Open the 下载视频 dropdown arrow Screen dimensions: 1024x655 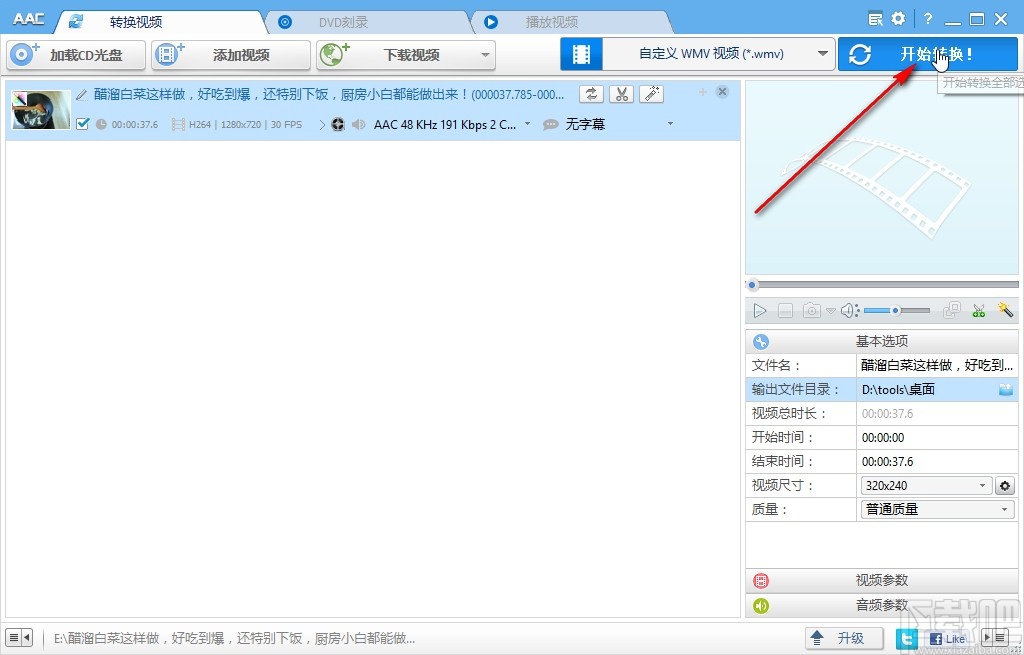pos(484,55)
